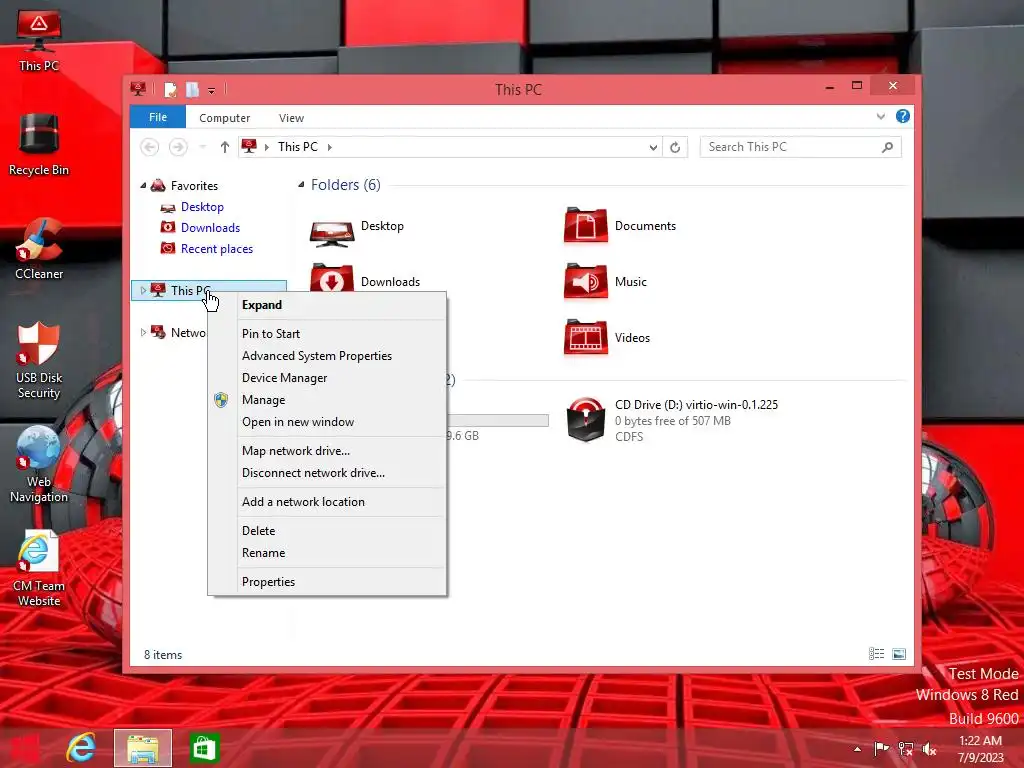1024x768 pixels.
Task: Open the Recycle Bin desktop icon
Action: tap(39, 144)
